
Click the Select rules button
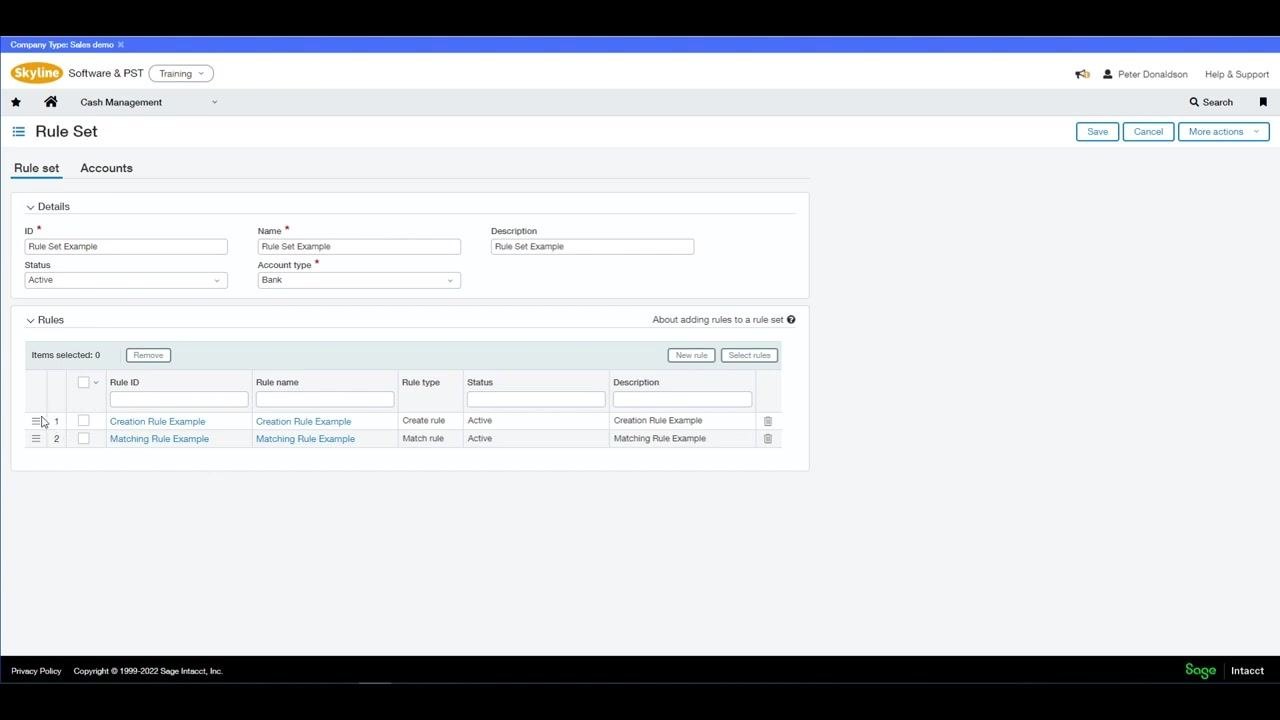pos(749,355)
